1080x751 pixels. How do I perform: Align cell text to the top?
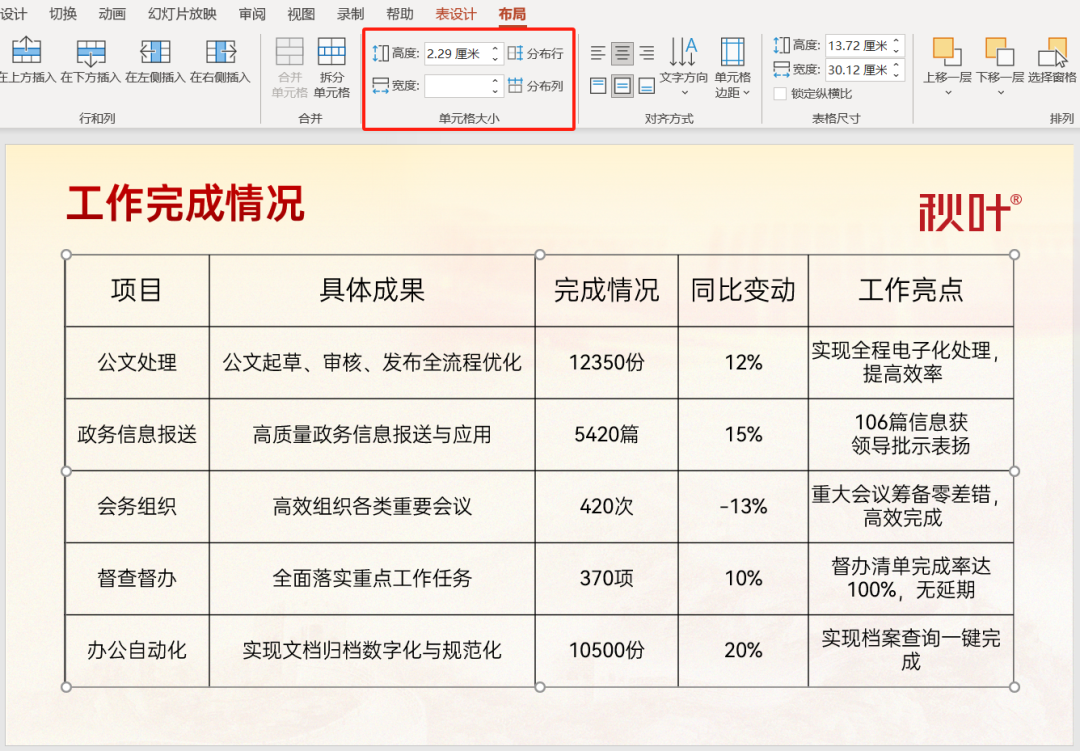coord(598,86)
